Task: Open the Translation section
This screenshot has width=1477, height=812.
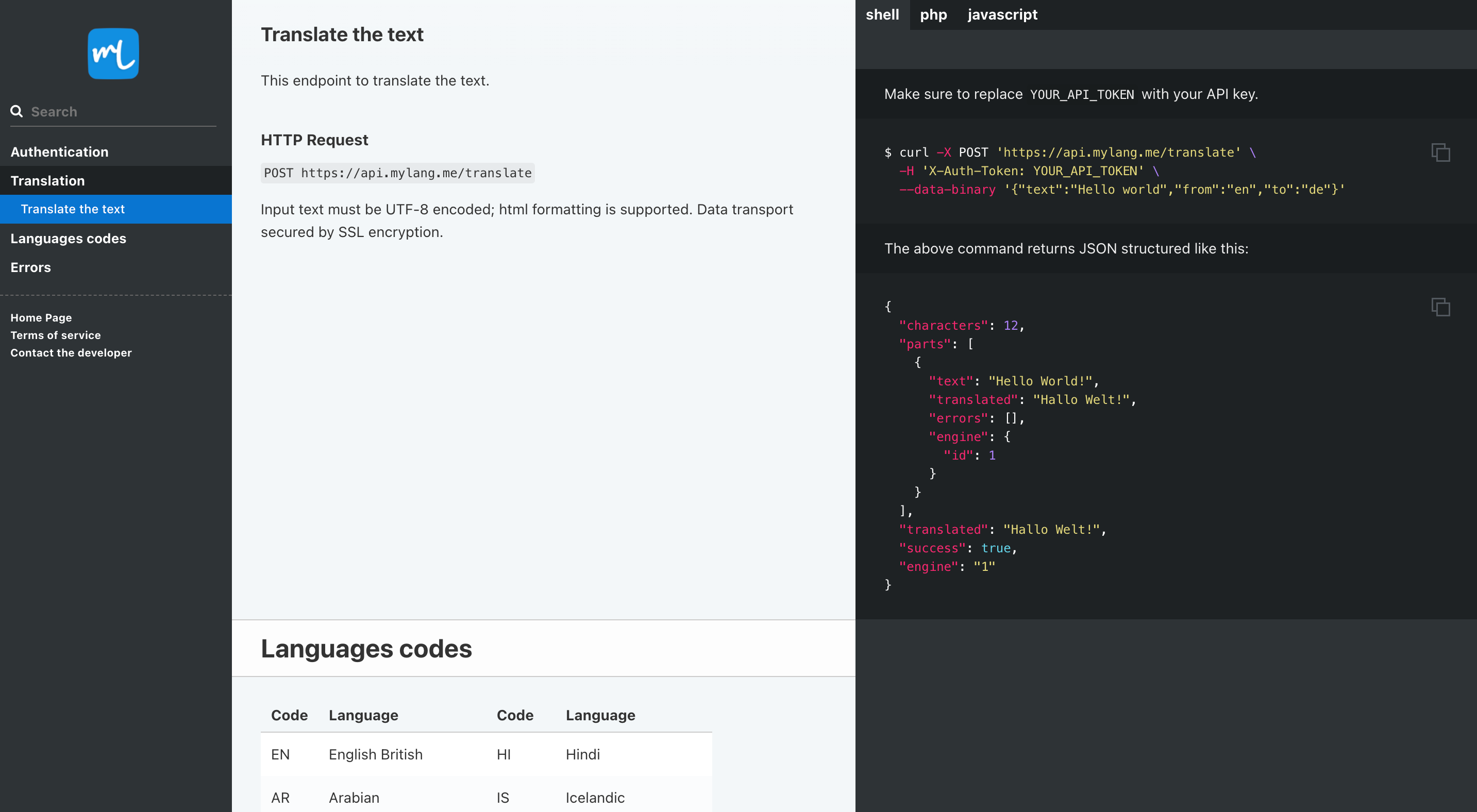Action: 47,180
